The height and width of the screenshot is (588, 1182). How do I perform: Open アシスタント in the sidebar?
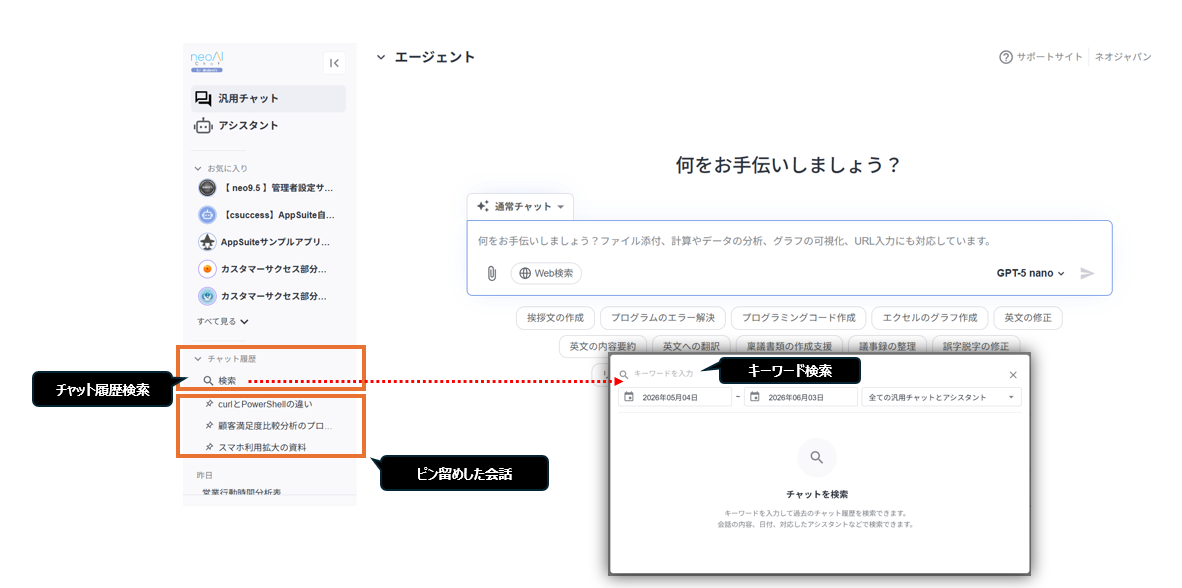click(x=268, y=126)
